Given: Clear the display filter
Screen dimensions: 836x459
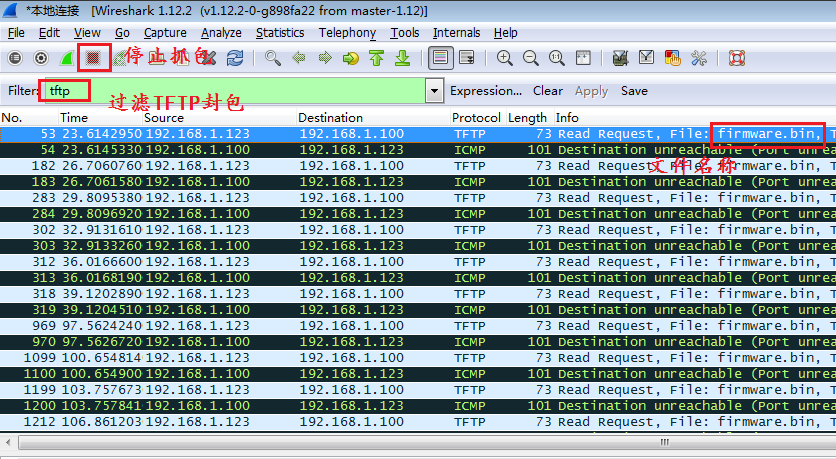Looking at the screenshot, I should (548, 91).
